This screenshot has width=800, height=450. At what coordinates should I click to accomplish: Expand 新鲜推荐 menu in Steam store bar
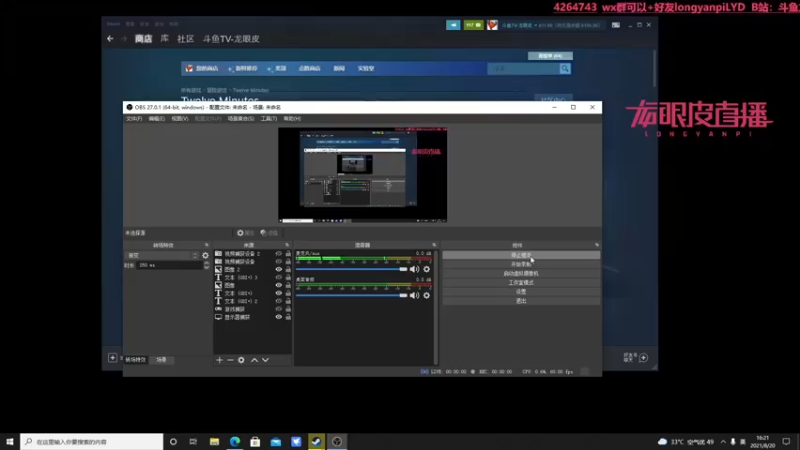point(243,68)
